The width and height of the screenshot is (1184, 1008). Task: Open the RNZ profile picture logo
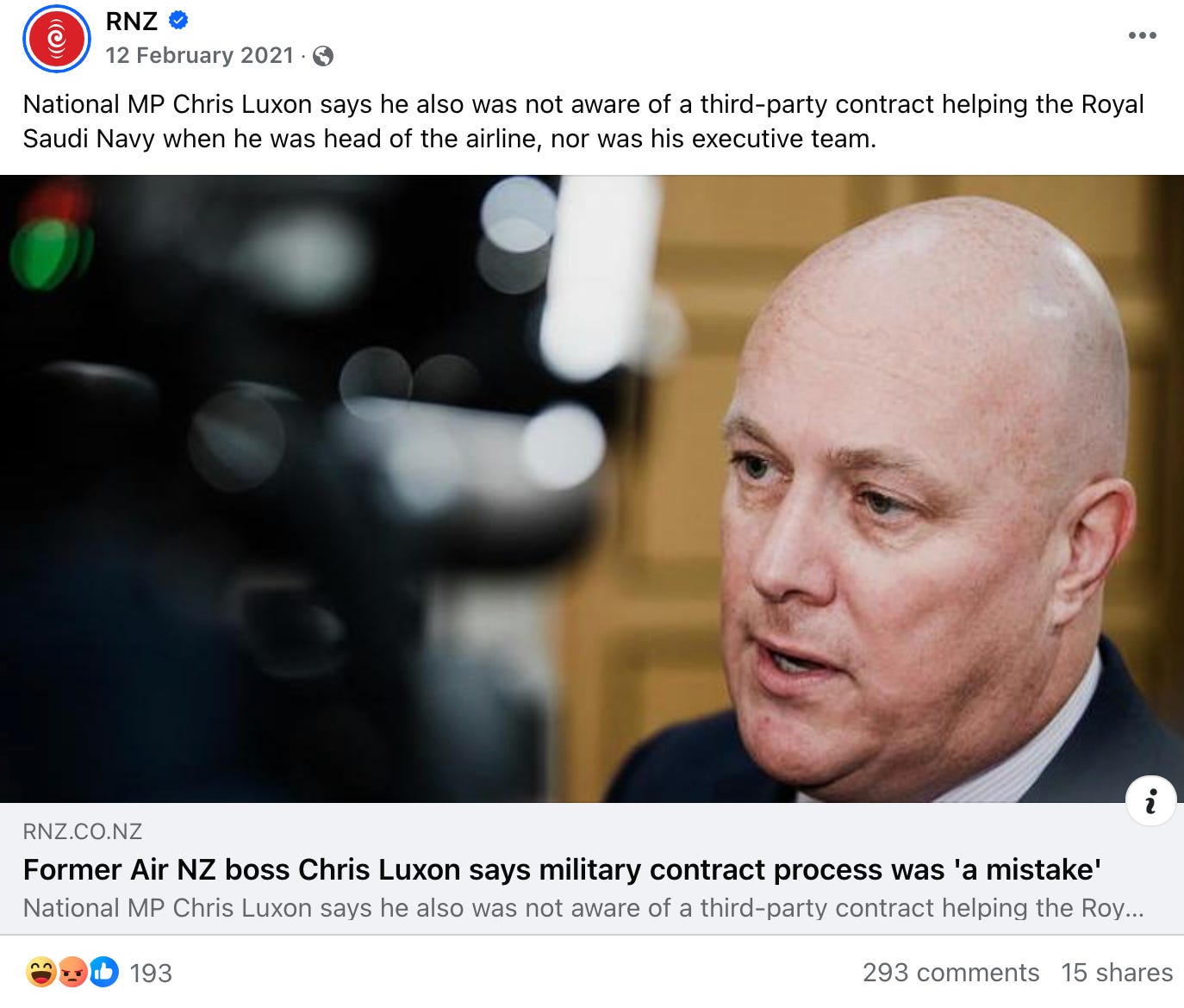tap(57, 38)
